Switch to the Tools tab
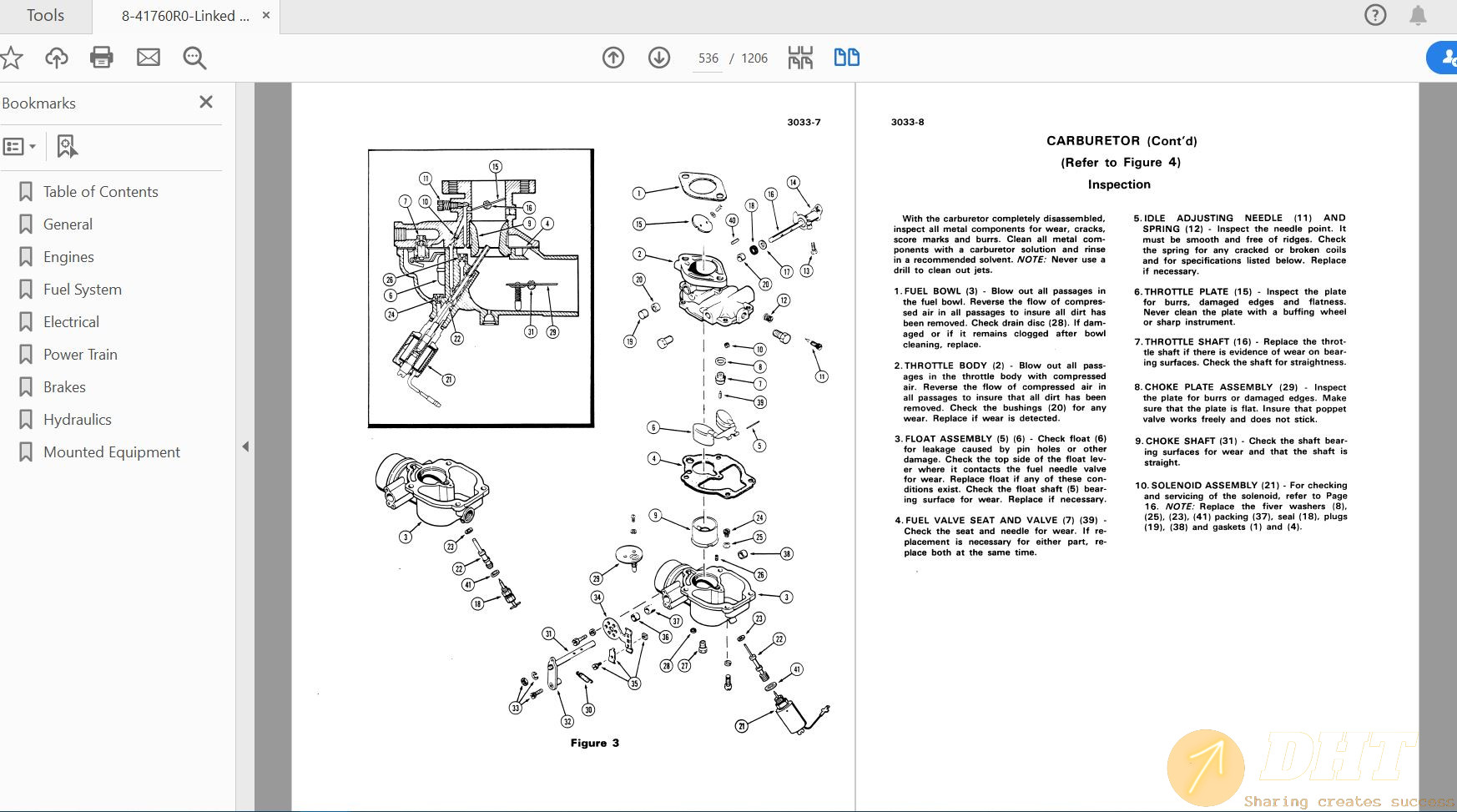Image resolution: width=1457 pixels, height=812 pixels. [x=45, y=15]
